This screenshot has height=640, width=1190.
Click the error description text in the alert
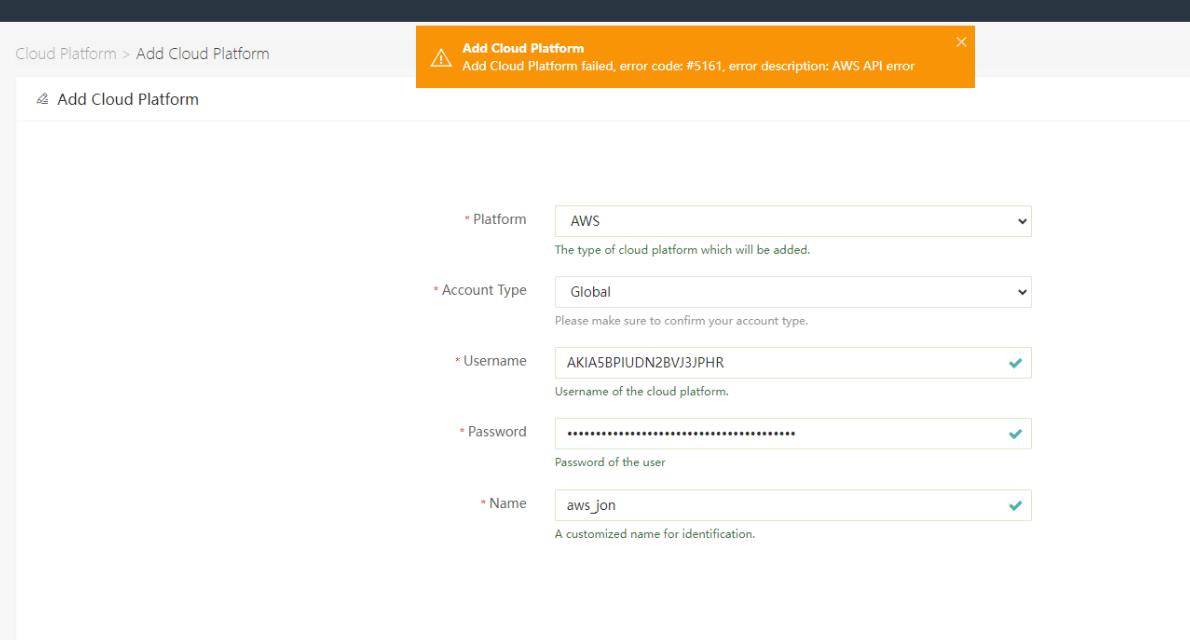(x=688, y=66)
